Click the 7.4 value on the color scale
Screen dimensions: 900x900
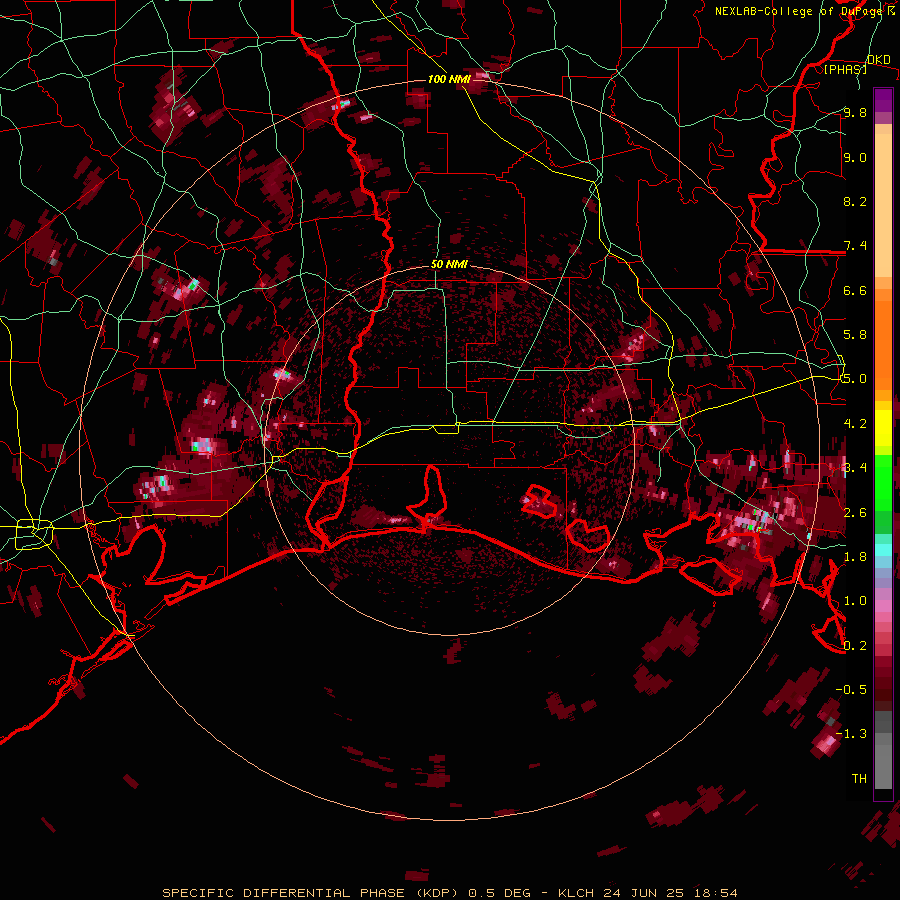pyautogui.click(x=855, y=246)
